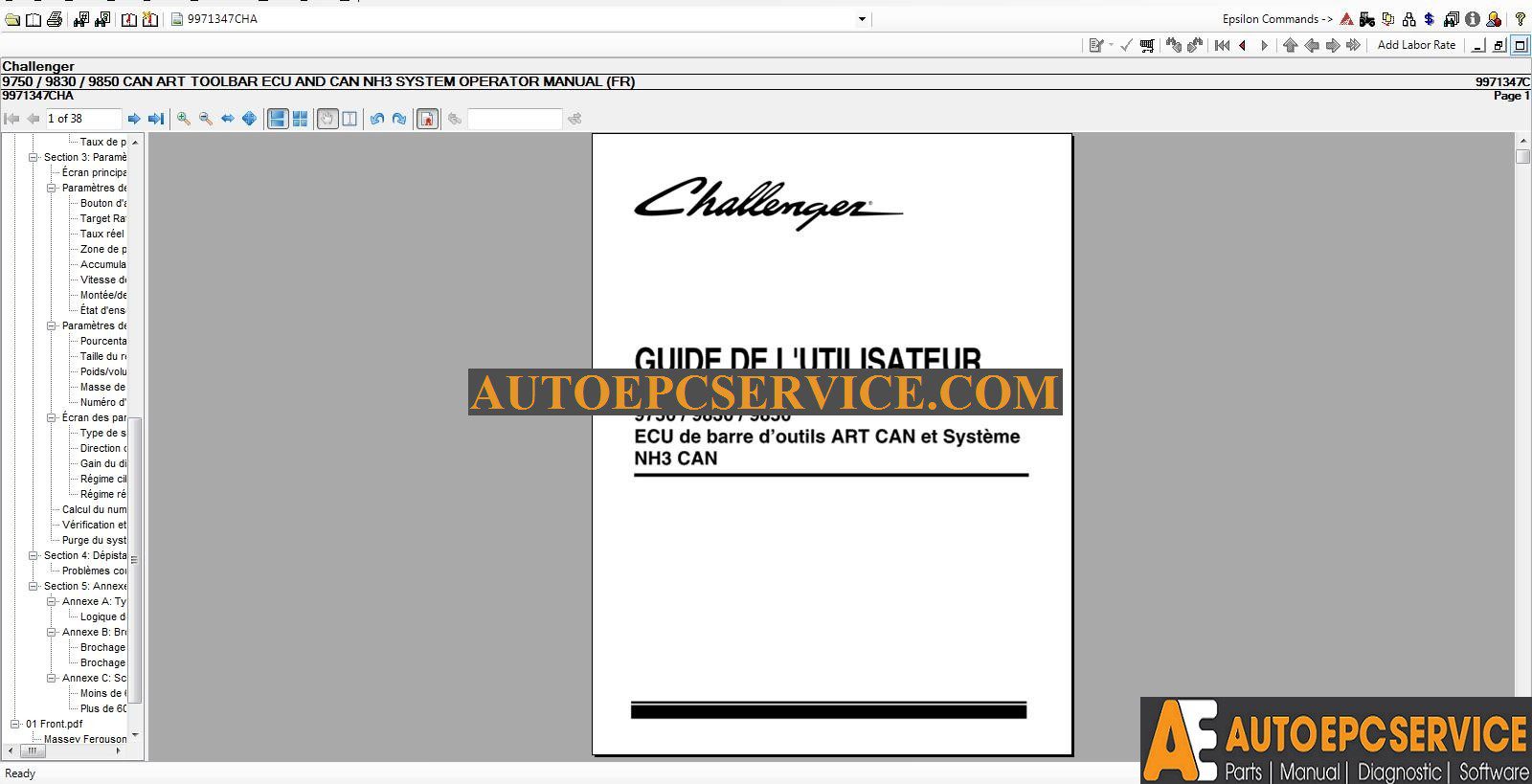Click the gray left arrow icon
This screenshot has height=784, width=1532.
pyautogui.click(x=1312, y=45)
